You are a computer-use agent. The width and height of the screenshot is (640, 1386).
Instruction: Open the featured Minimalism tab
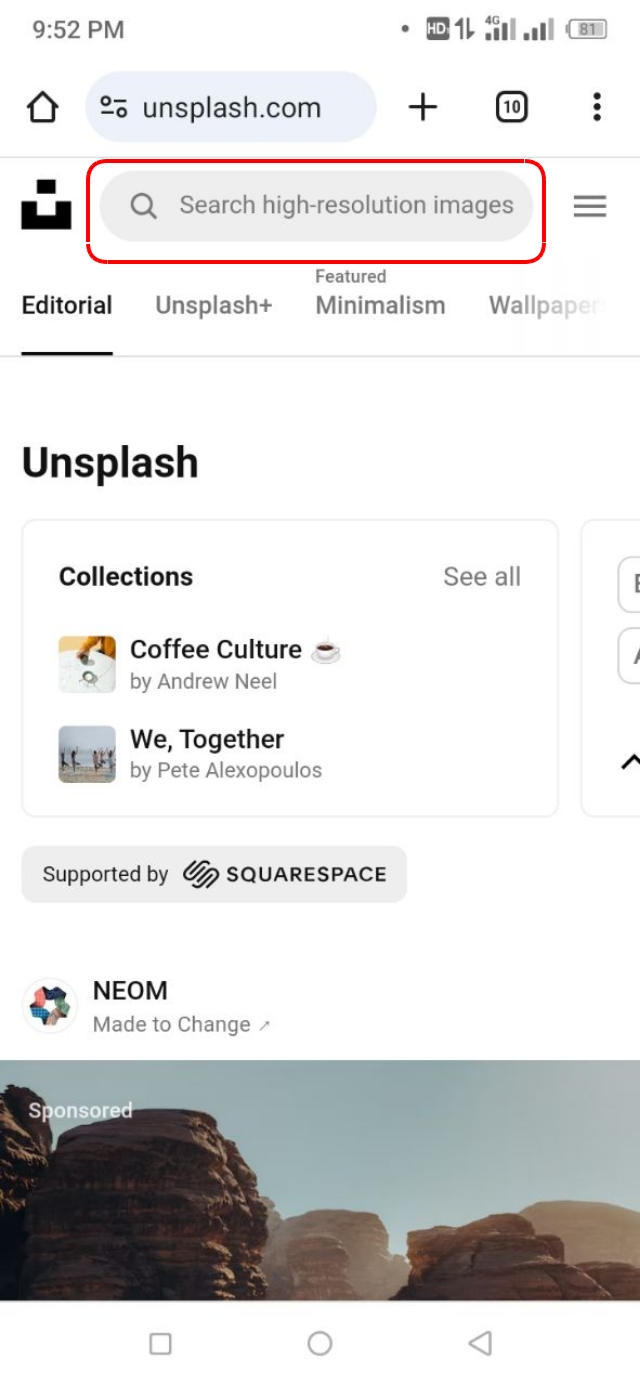pos(380,305)
